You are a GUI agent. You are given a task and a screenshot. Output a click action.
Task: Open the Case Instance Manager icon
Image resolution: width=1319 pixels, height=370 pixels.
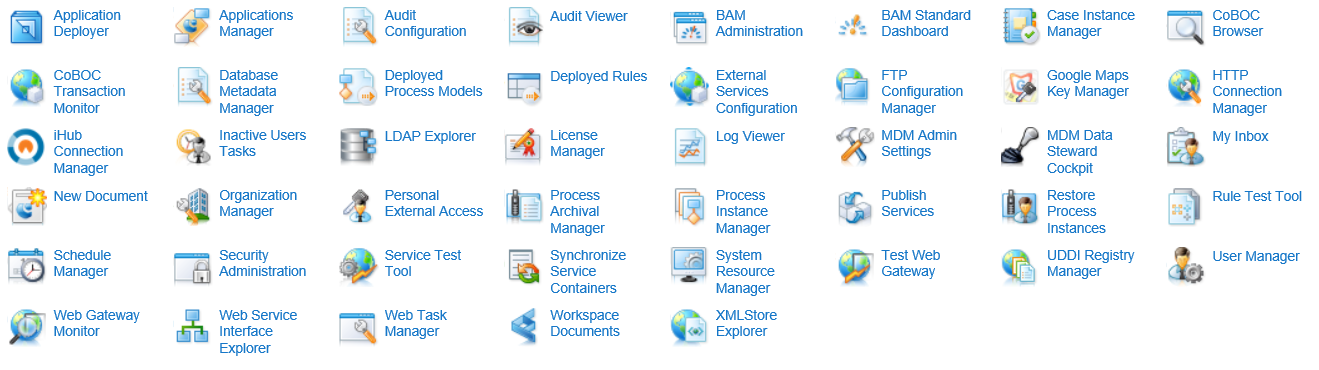[x=1020, y=26]
